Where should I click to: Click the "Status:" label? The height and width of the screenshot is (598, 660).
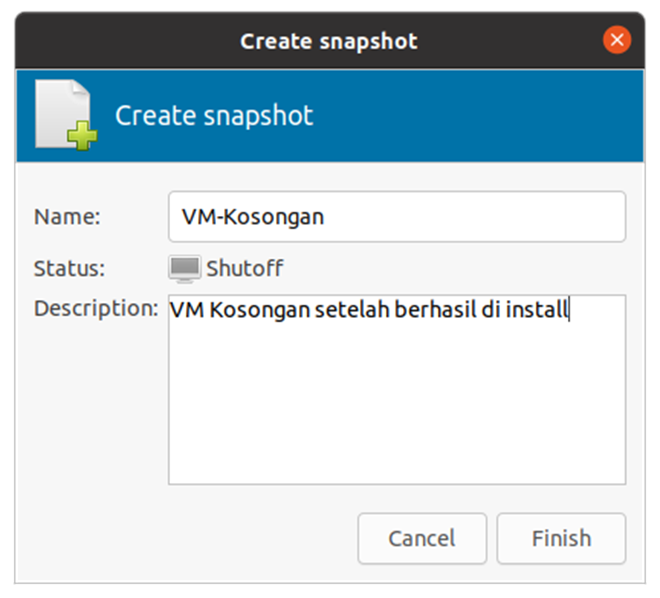click(69, 268)
